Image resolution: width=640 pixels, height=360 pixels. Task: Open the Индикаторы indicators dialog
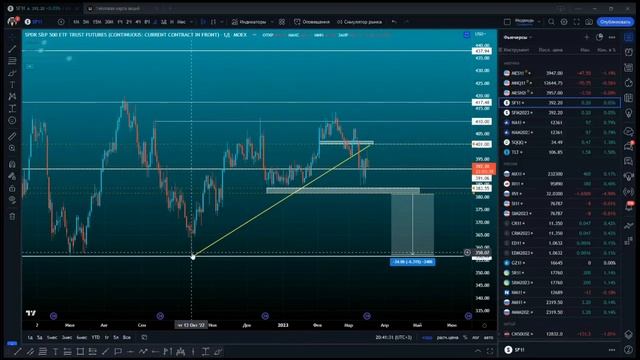coord(249,22)
